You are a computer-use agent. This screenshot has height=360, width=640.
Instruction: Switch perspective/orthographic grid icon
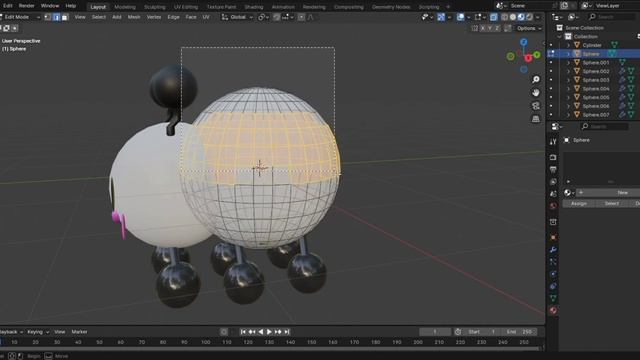536,119
